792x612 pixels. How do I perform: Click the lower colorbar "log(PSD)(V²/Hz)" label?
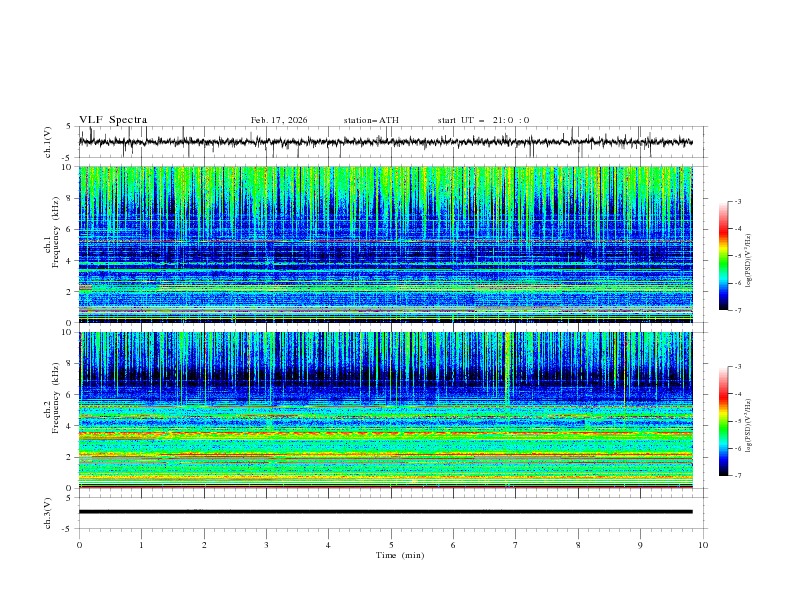[748, 426]
